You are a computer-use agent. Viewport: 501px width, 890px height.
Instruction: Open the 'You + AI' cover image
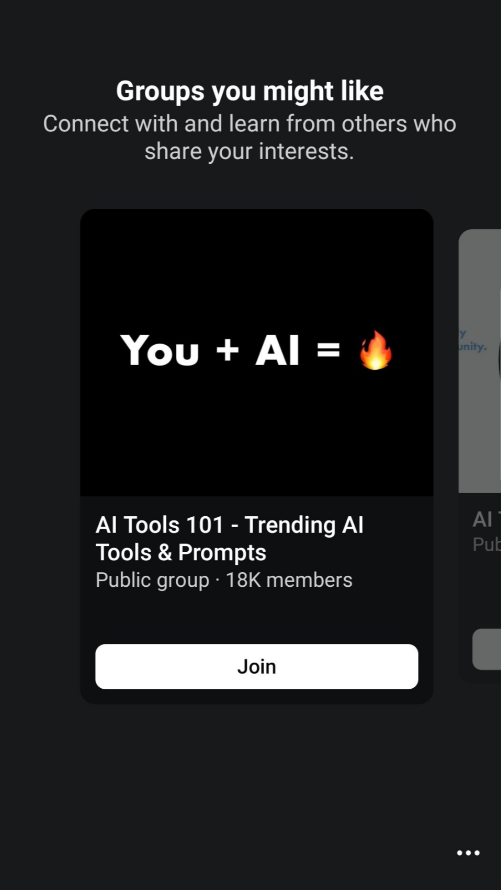[x=256, y=352]
